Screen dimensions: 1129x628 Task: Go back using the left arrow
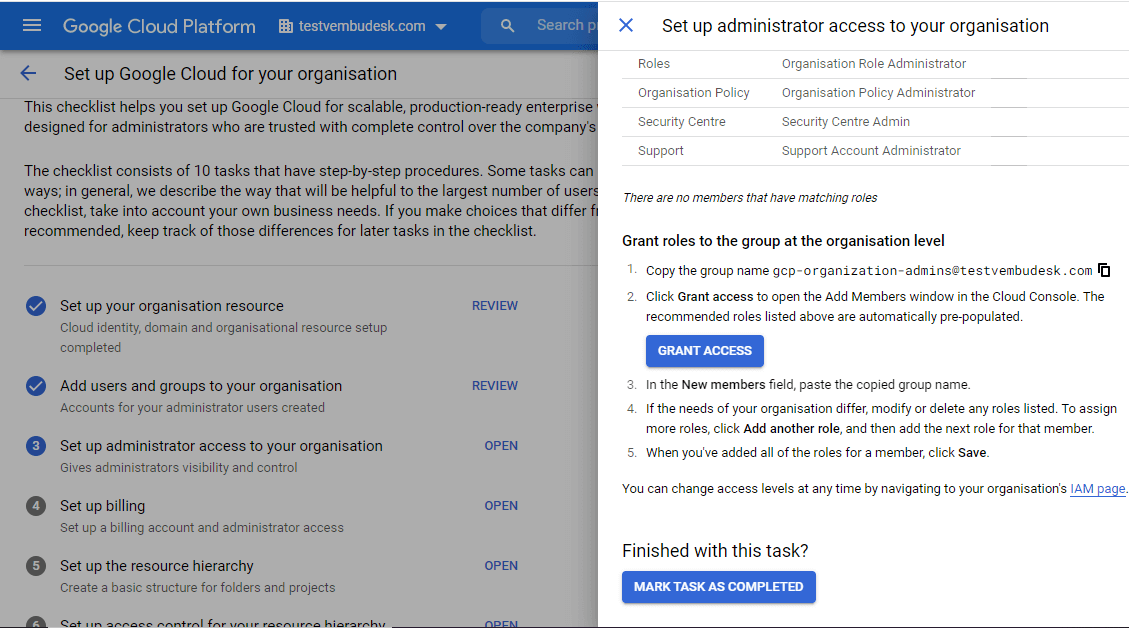pos(28,73)
